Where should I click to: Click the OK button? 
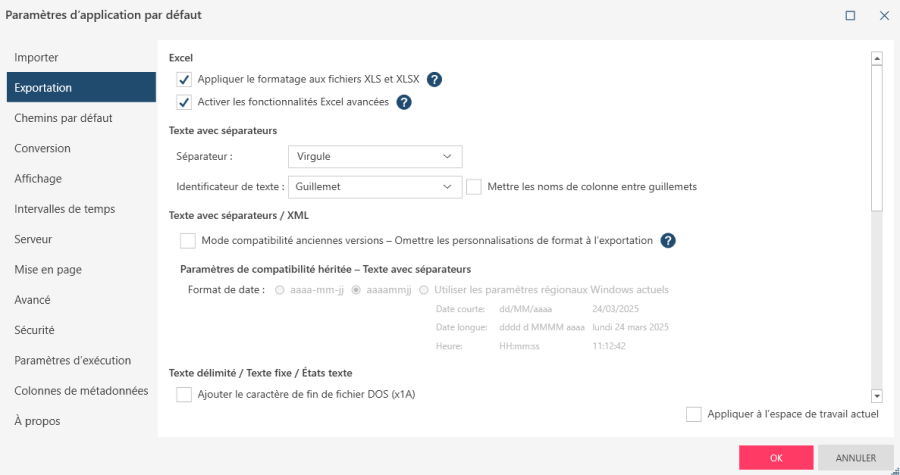775,458
